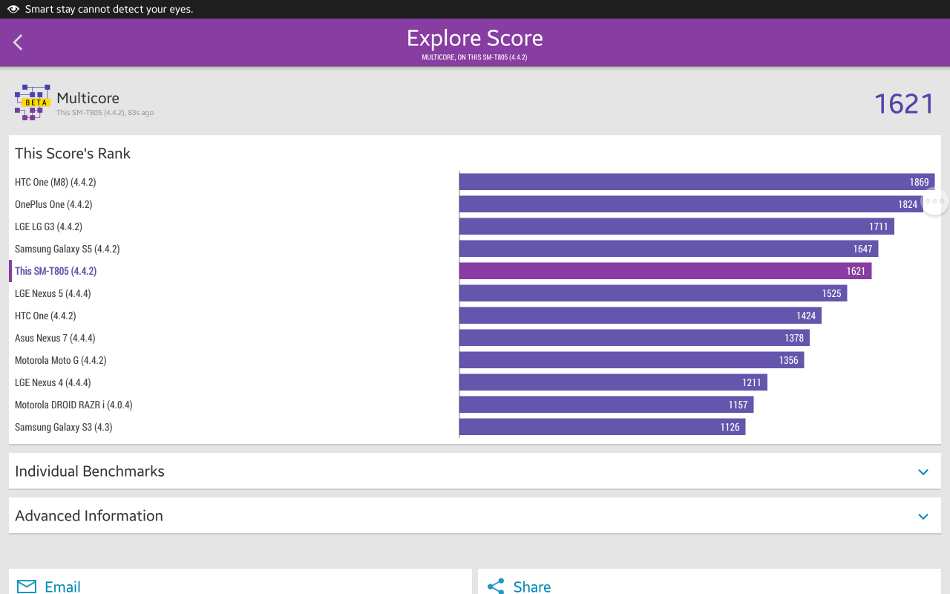Select the Motorola Moto G (4.4.2) row
The width and height of the screenshot is (950, 594).
point(474,360)
